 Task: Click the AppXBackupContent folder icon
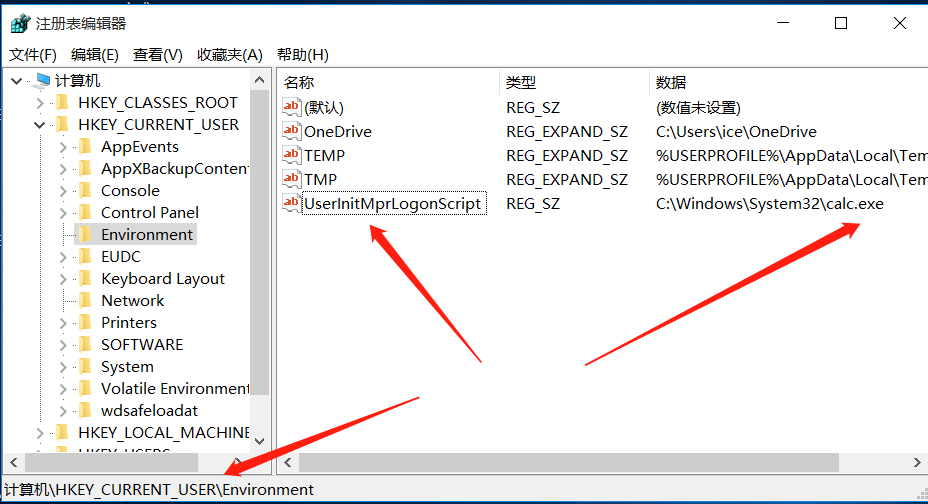[85, 169]
